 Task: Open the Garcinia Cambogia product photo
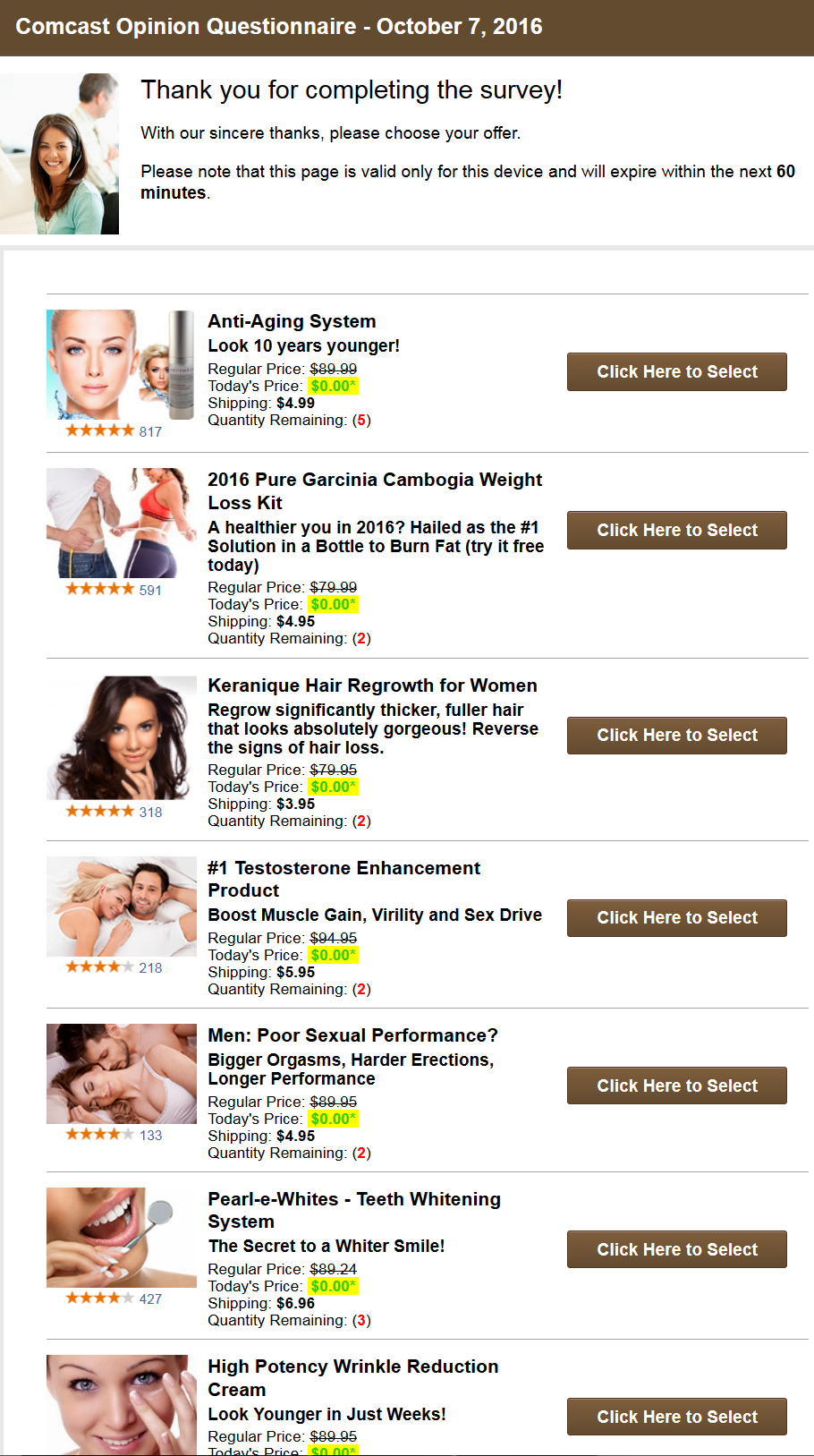(122, 524)
